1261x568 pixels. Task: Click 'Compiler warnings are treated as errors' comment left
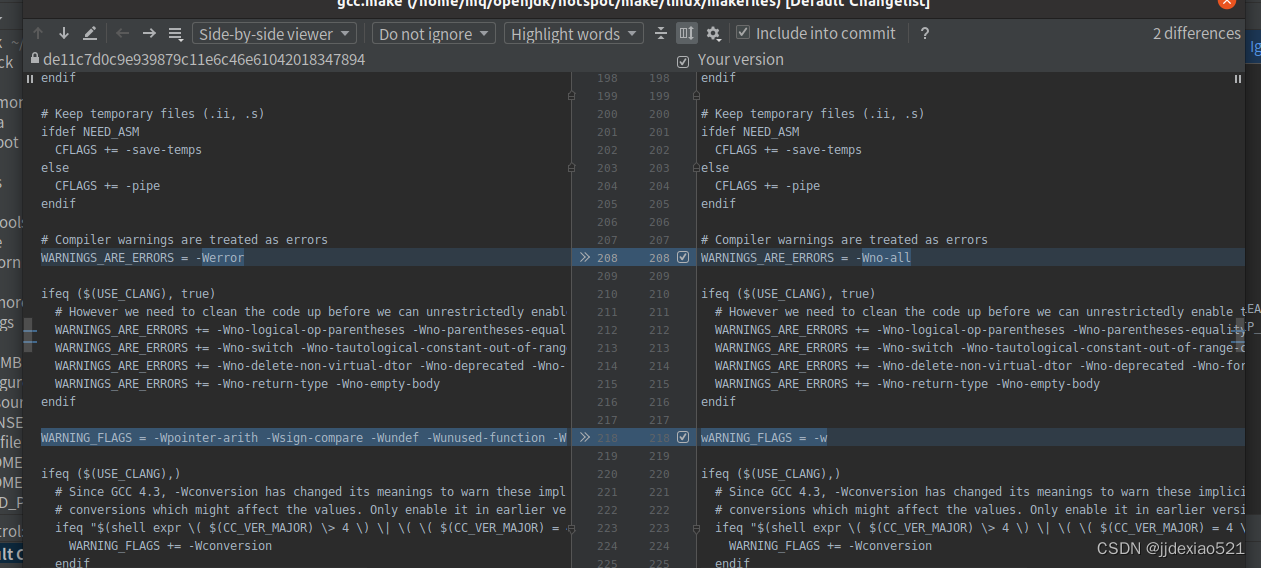[184, 239]
